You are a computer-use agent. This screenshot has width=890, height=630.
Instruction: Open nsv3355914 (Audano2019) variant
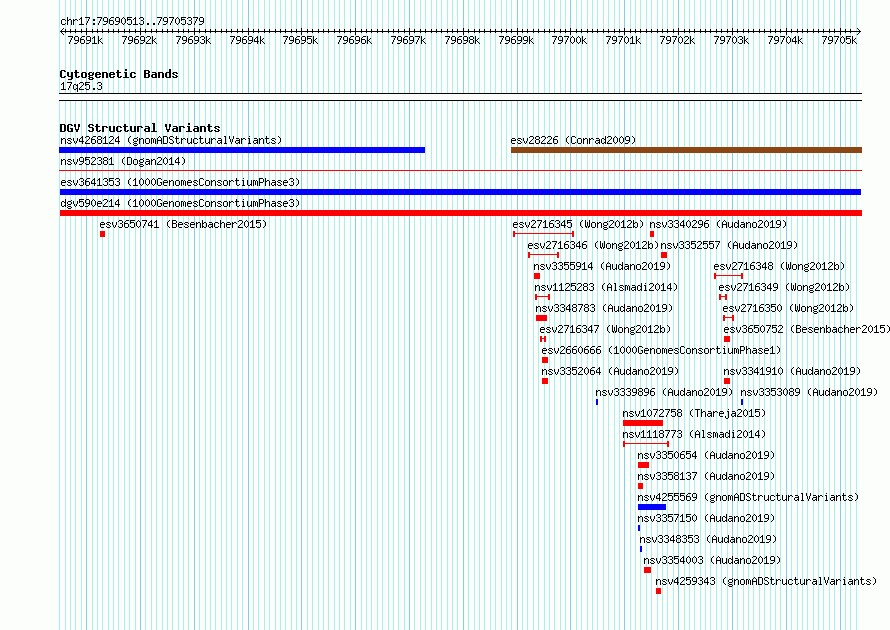click(602, 266)
